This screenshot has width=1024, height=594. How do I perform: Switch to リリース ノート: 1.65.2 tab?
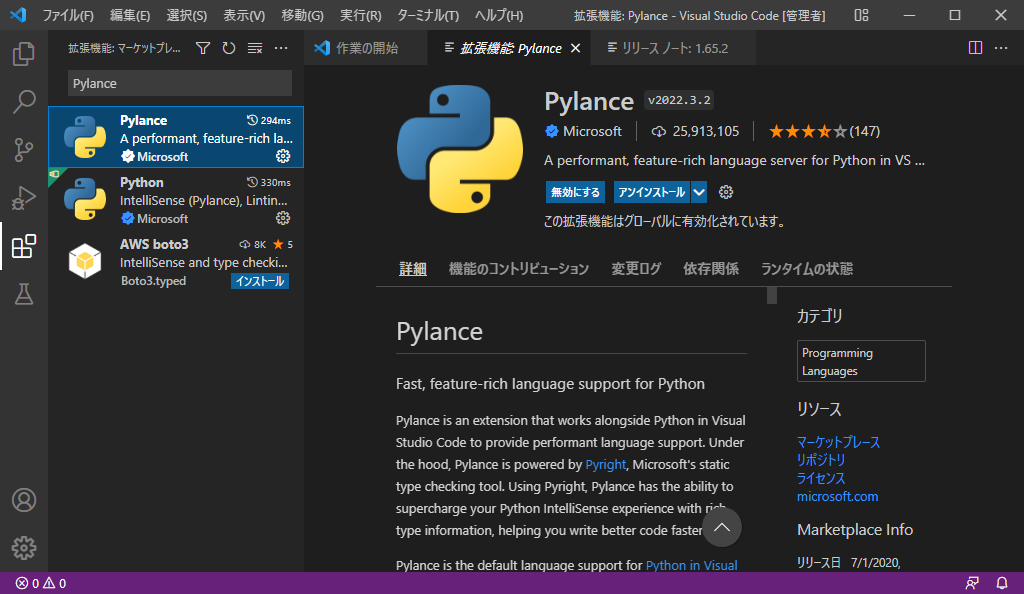pyautogui.click(x=673, y=48)
